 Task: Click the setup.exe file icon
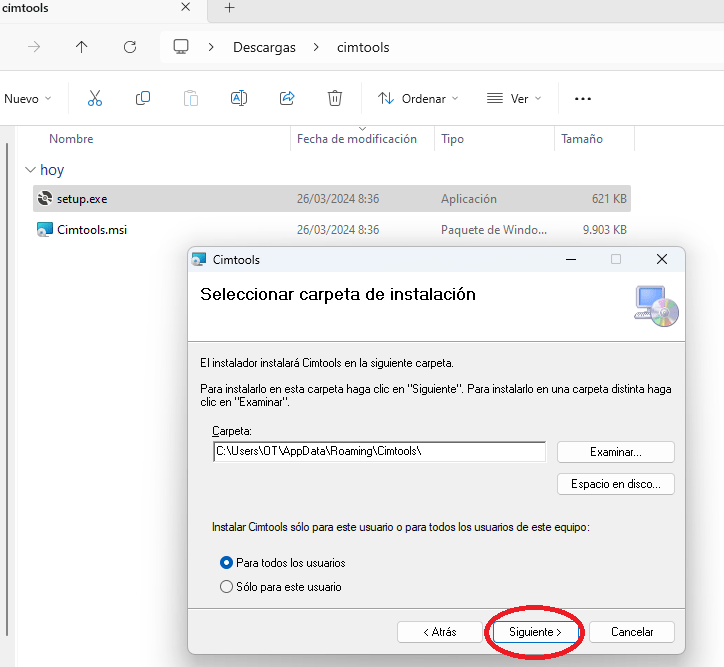coord(45,198)
